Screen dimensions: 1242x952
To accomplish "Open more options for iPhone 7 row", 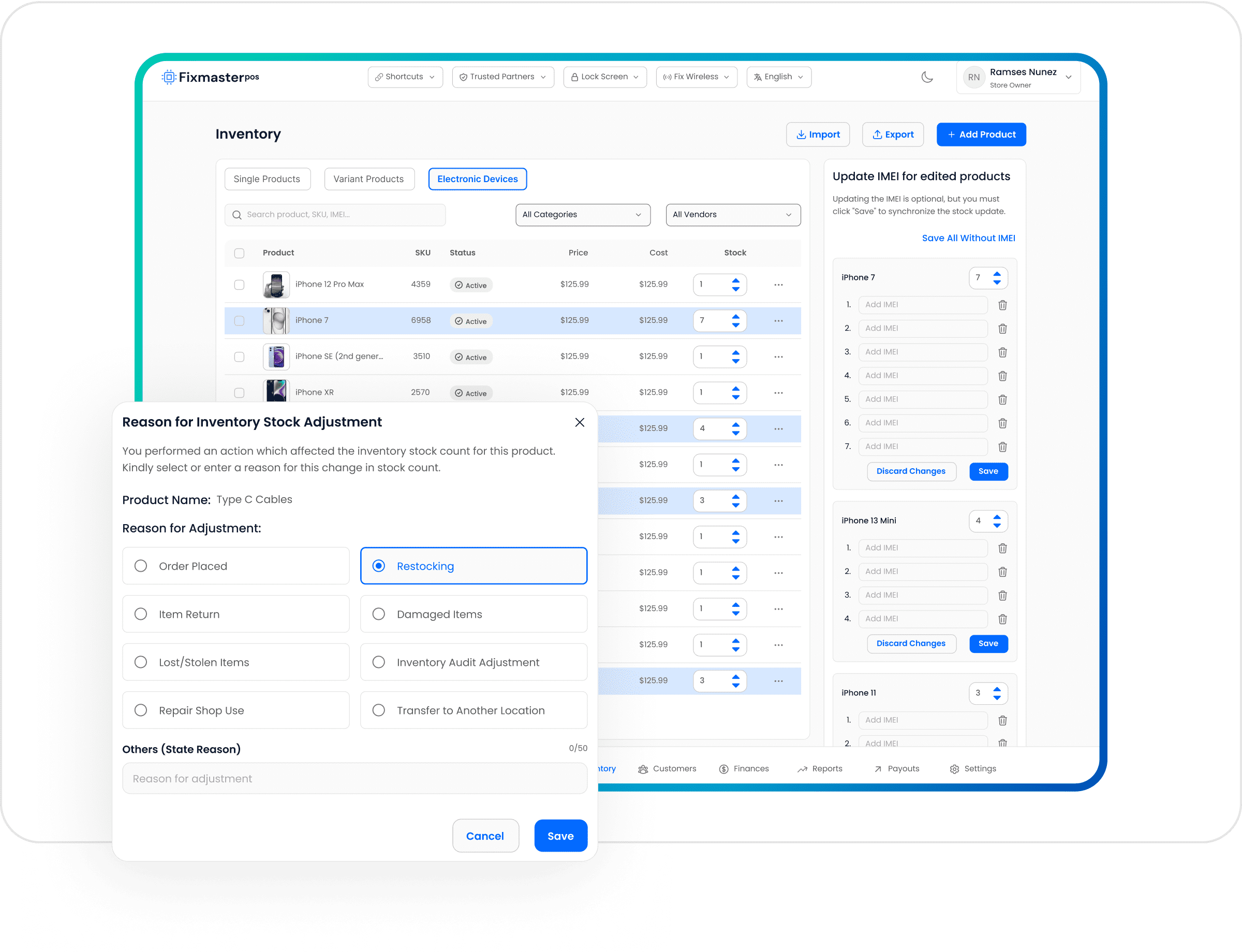I will [x=778, y=321].
